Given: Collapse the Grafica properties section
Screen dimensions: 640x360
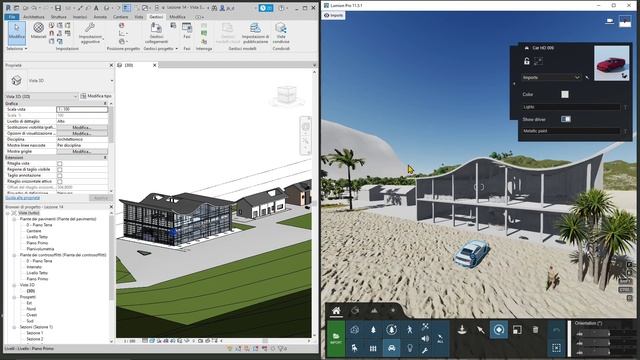Looking at the screenshot, I should [104, 104].
